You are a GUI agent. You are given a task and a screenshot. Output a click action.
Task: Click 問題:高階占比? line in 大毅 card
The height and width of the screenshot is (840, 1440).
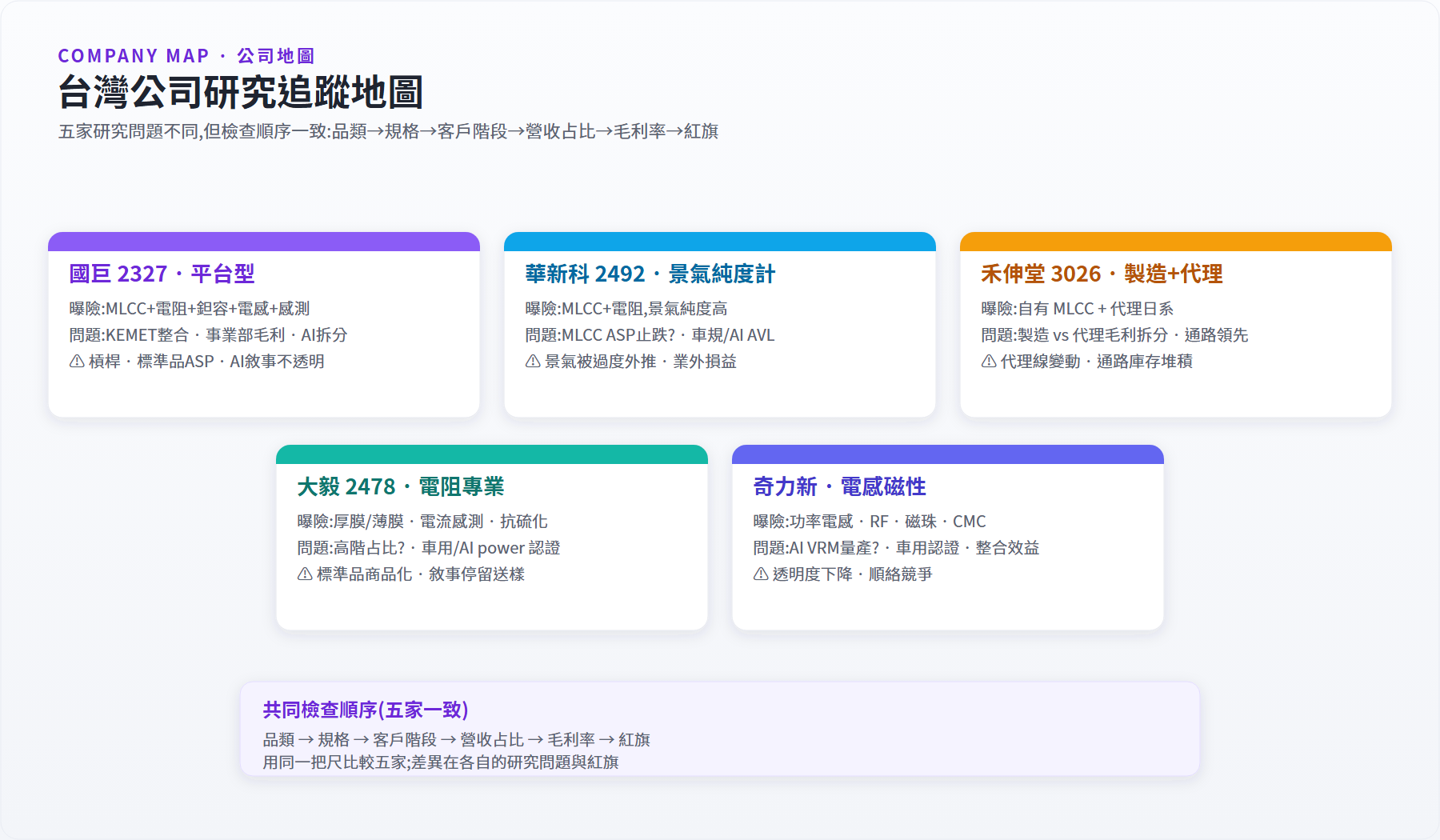click(x=429, y=548)
